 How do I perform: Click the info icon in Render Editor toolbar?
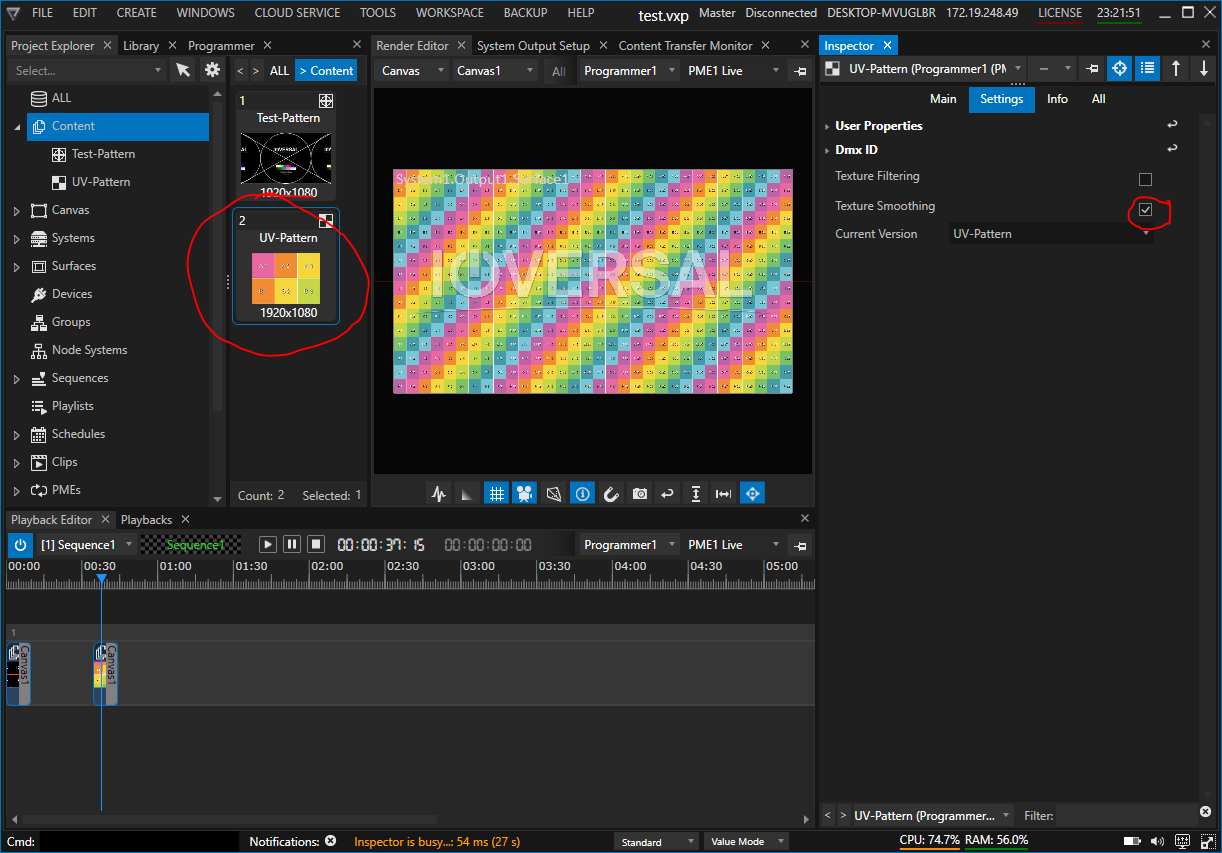coord(582,493)
